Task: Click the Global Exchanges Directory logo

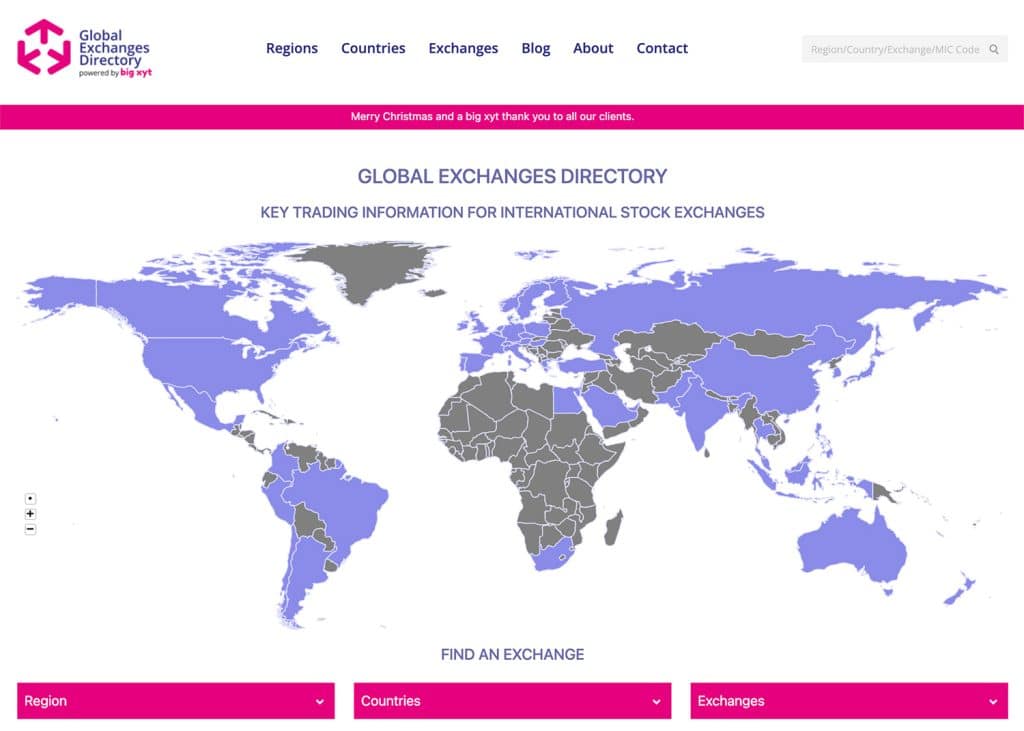Action: point(85,48)
